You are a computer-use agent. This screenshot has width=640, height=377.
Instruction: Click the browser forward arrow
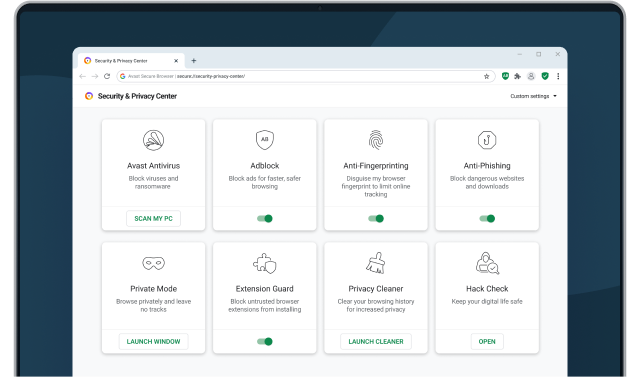[95, 76]
